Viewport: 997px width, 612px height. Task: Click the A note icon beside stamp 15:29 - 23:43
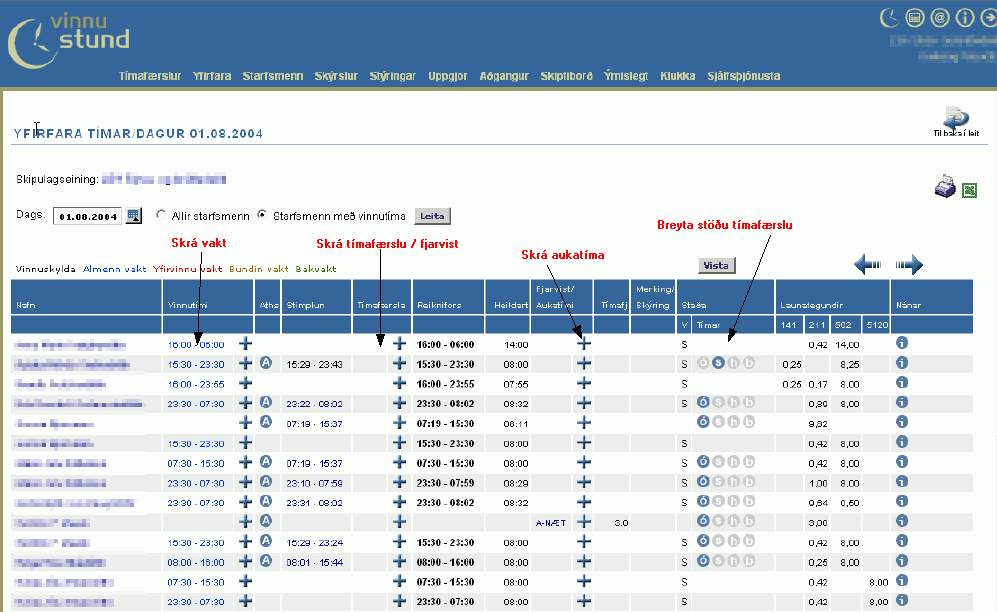(x=266, y=363)
